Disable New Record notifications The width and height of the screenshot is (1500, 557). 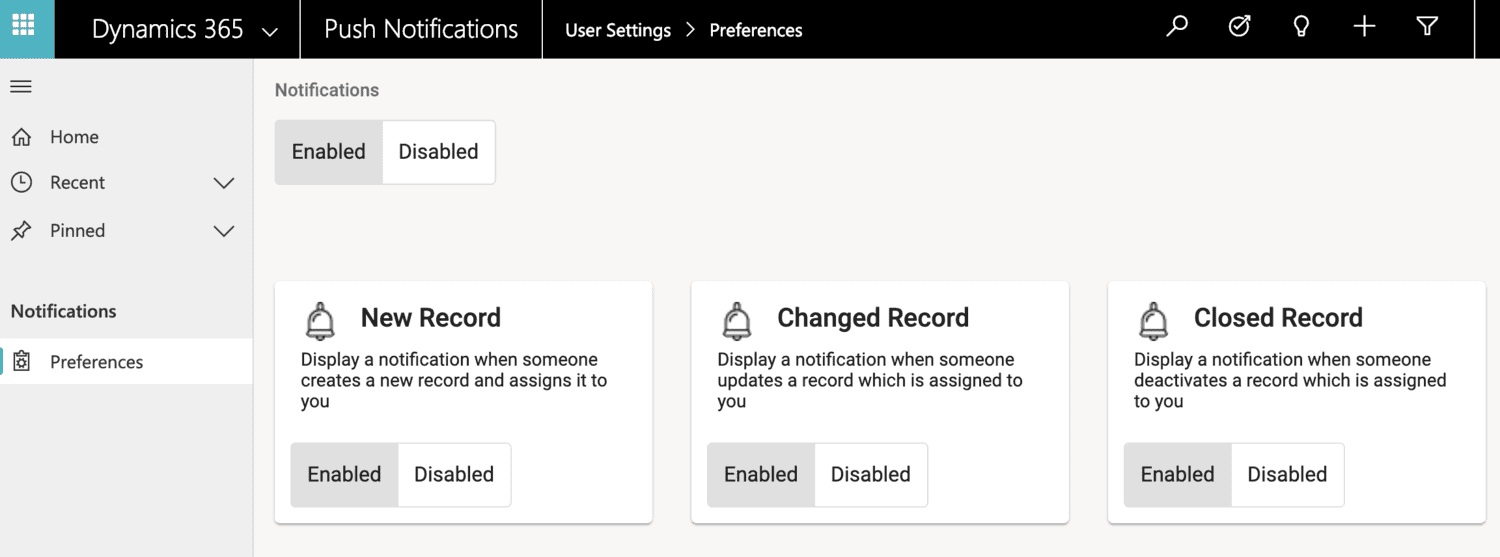(x=454, y=475)
